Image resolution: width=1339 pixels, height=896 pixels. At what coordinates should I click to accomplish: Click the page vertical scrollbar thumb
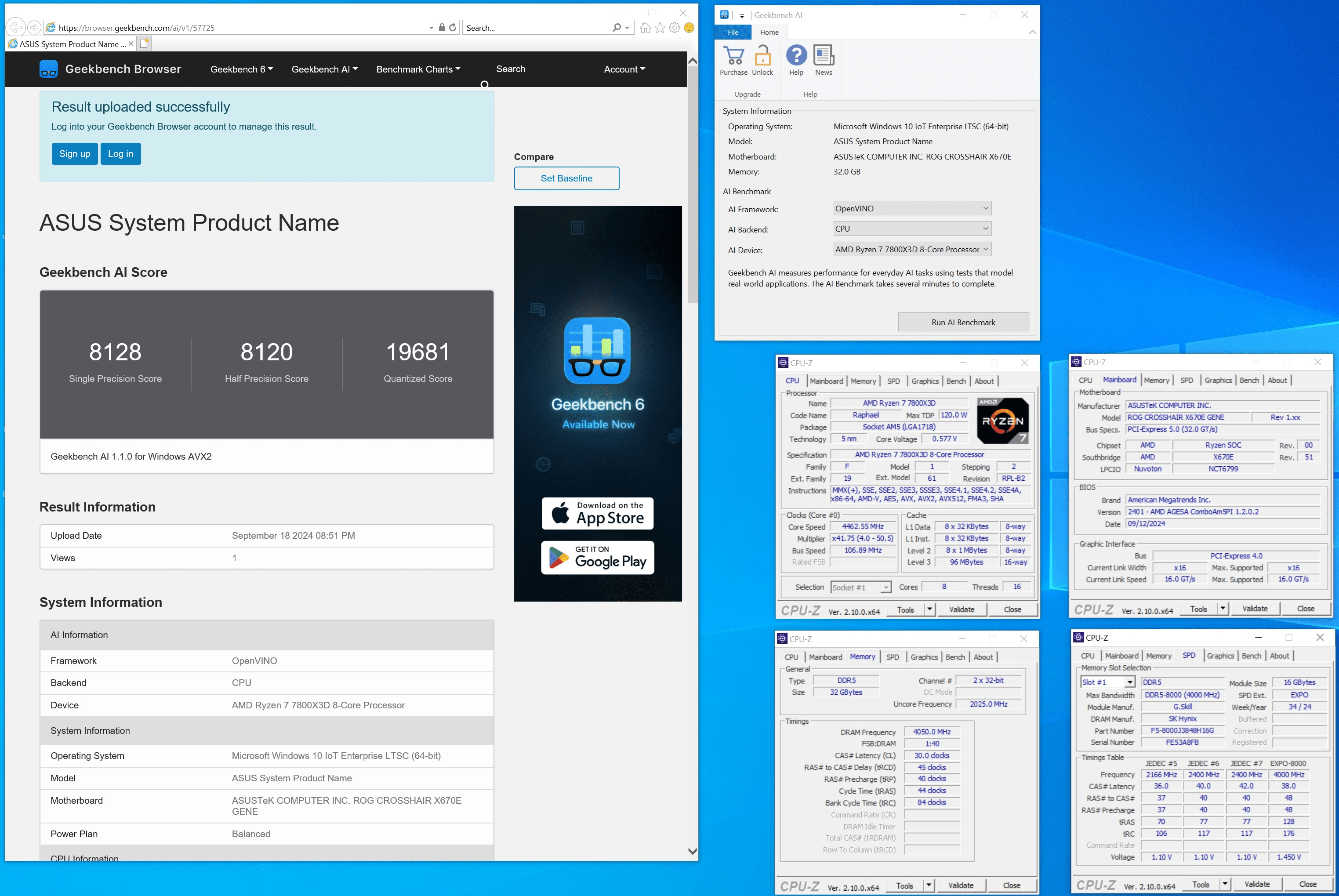pos(692,185)
